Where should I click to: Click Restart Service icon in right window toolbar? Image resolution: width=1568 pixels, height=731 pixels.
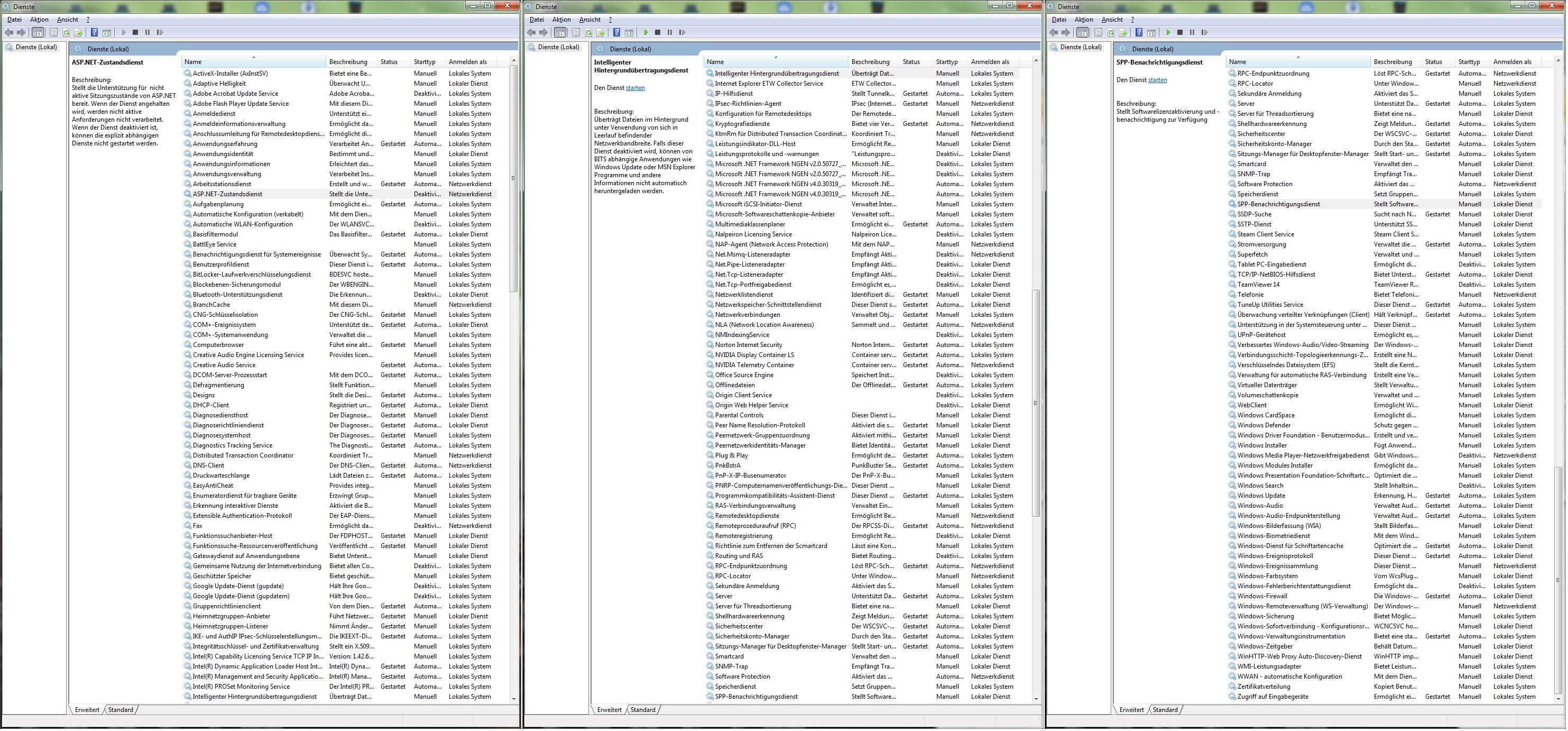[1204, 33]
